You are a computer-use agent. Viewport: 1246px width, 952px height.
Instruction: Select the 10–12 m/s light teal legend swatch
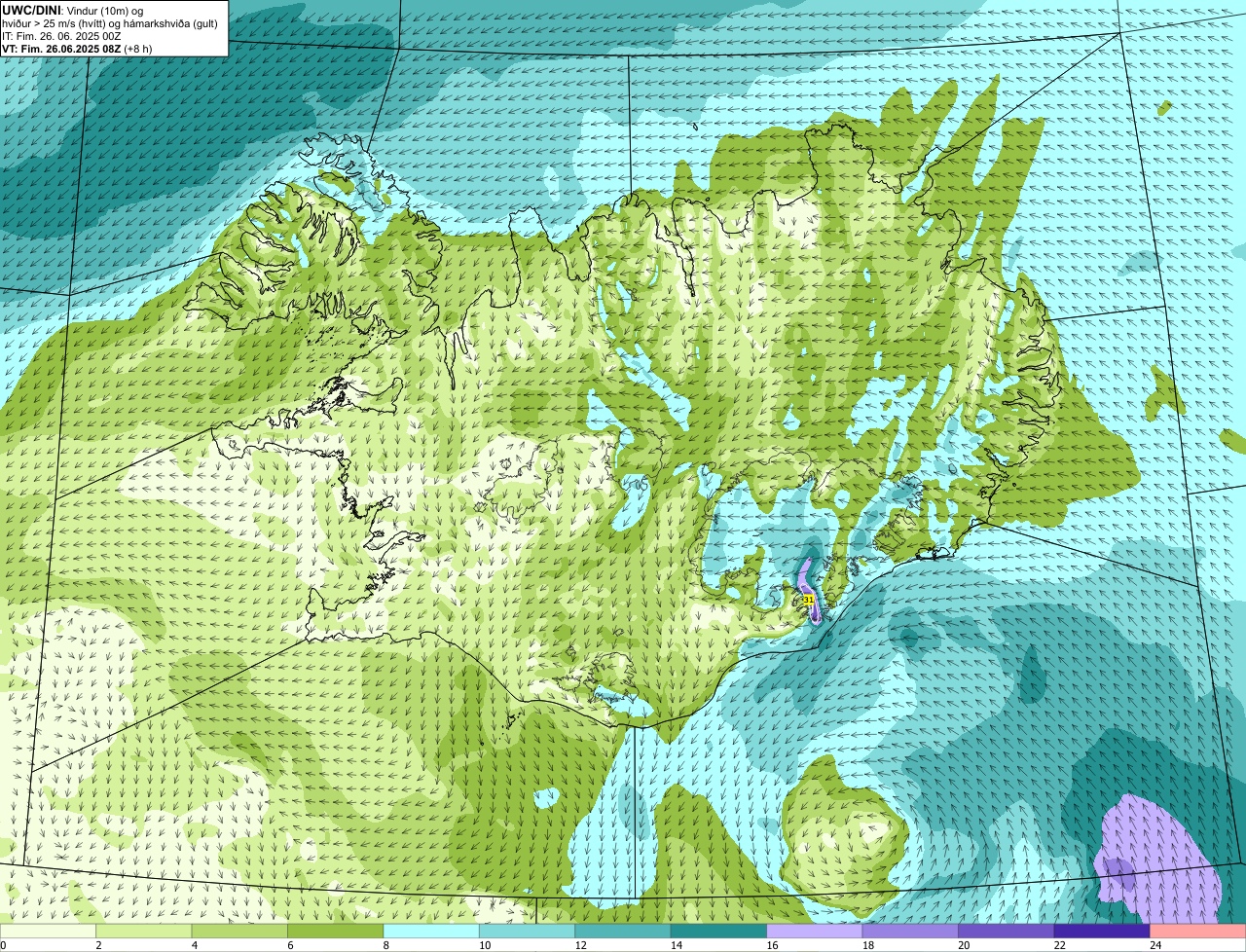[x=528, y=931]
